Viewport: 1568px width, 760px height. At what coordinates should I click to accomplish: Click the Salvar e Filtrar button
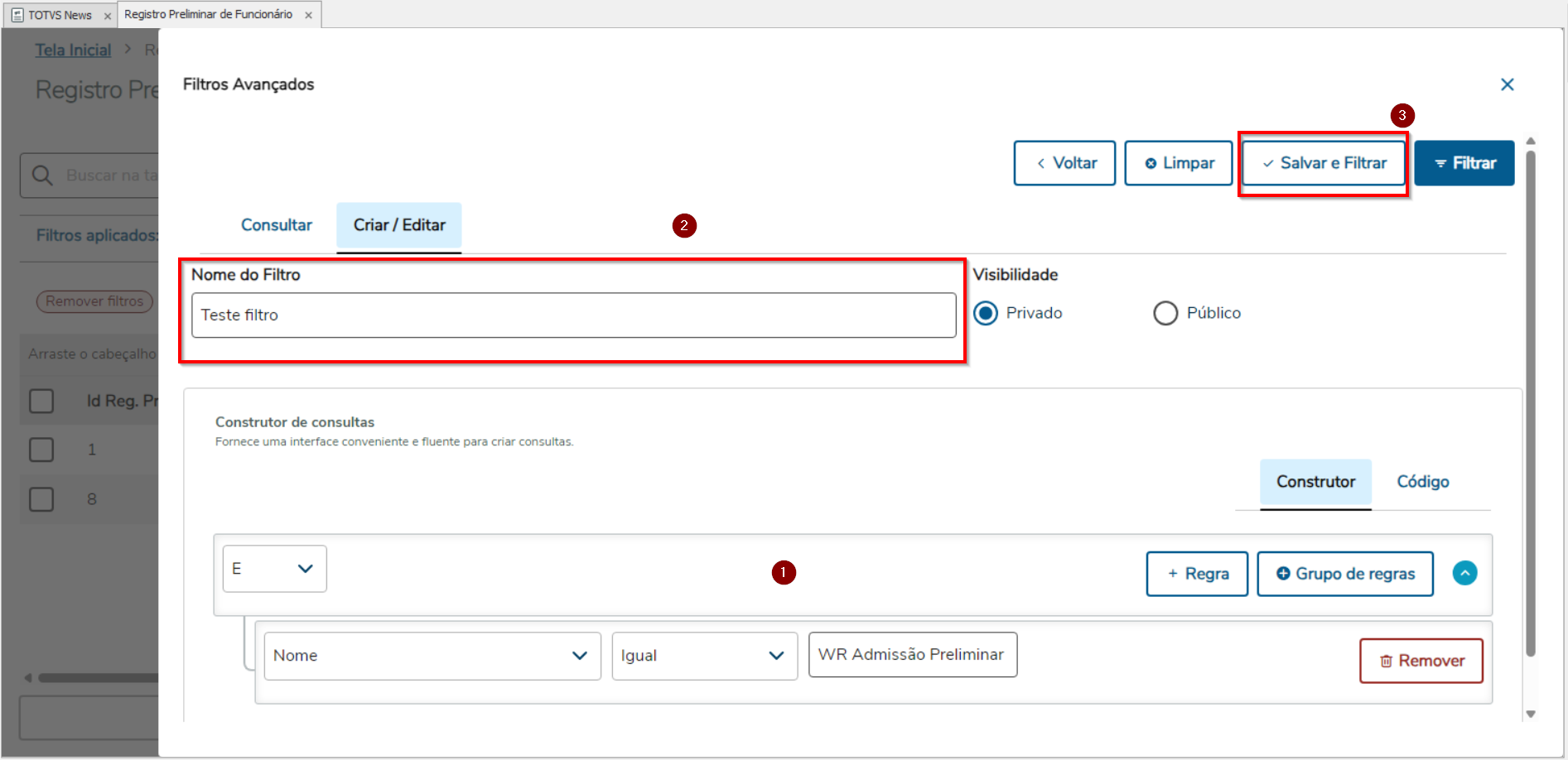point(1324,163)
